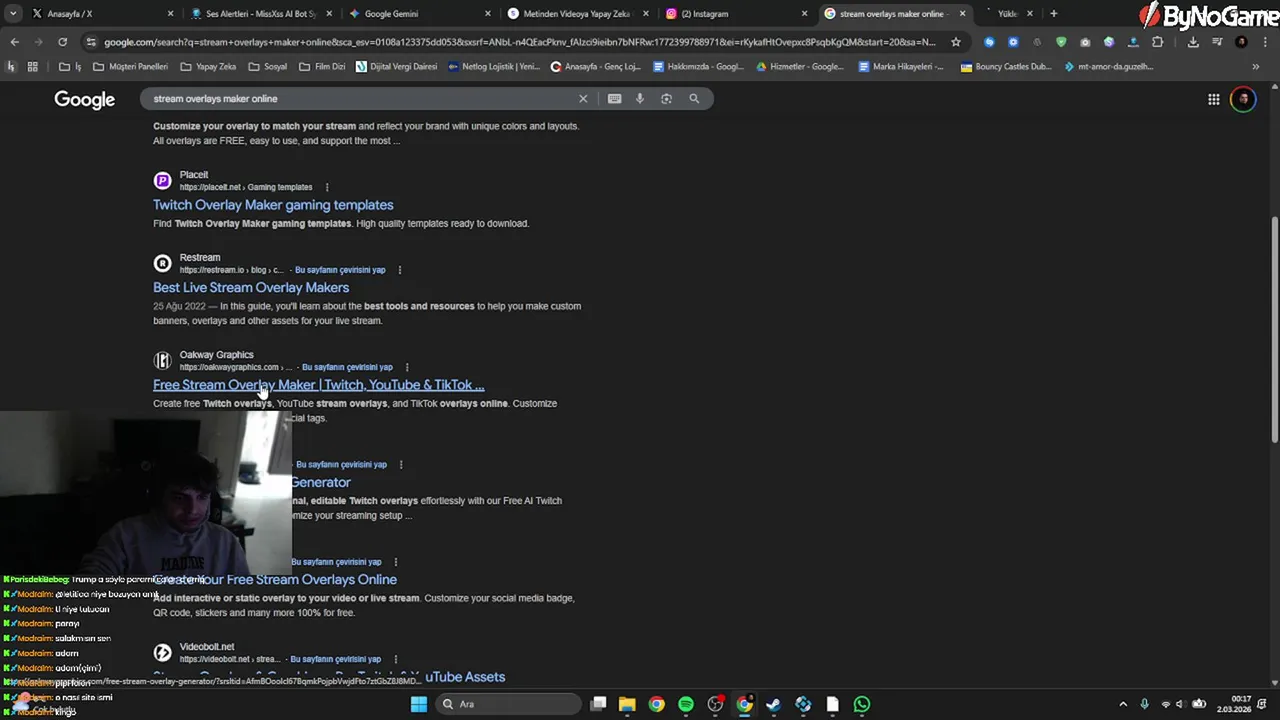1280x720 pixels.
Task: Close the Google Gemini tab
Action: 488,14
